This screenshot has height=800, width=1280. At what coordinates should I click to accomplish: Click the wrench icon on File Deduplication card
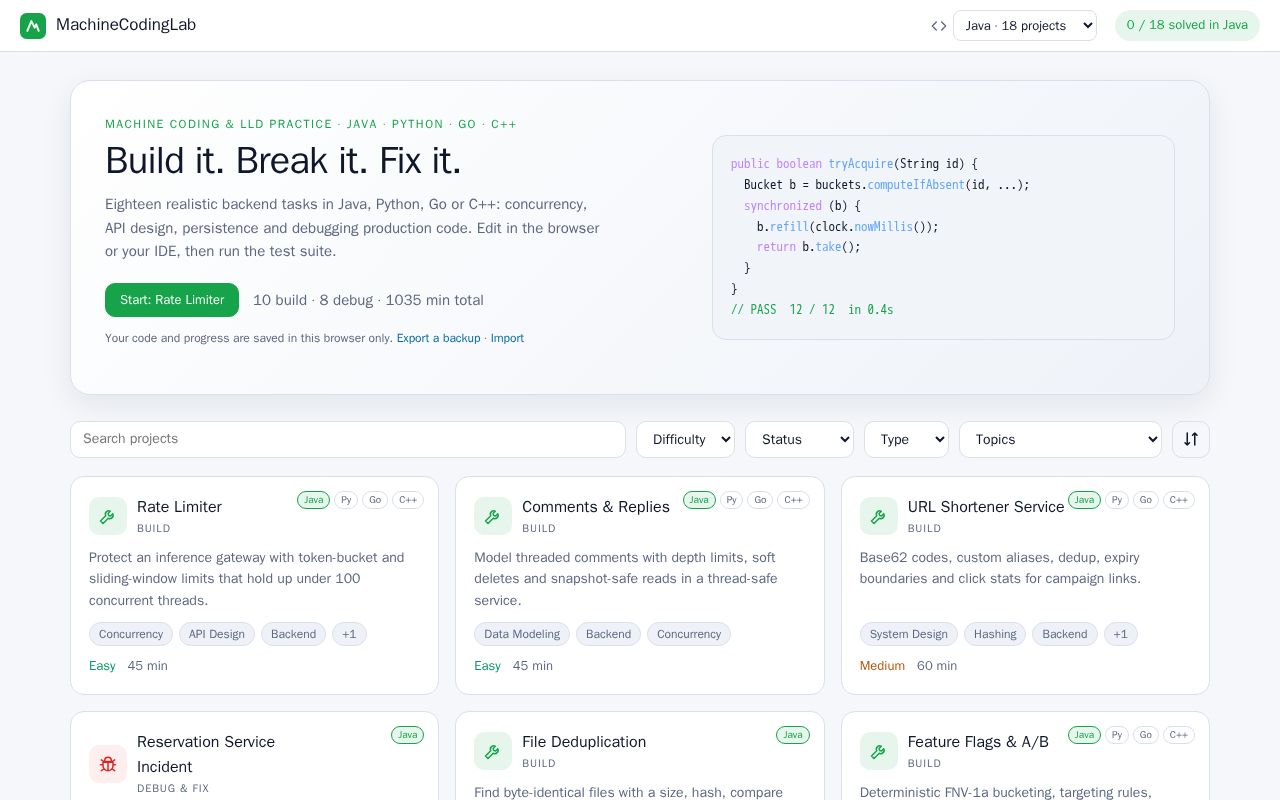click(x=493, y=751)
